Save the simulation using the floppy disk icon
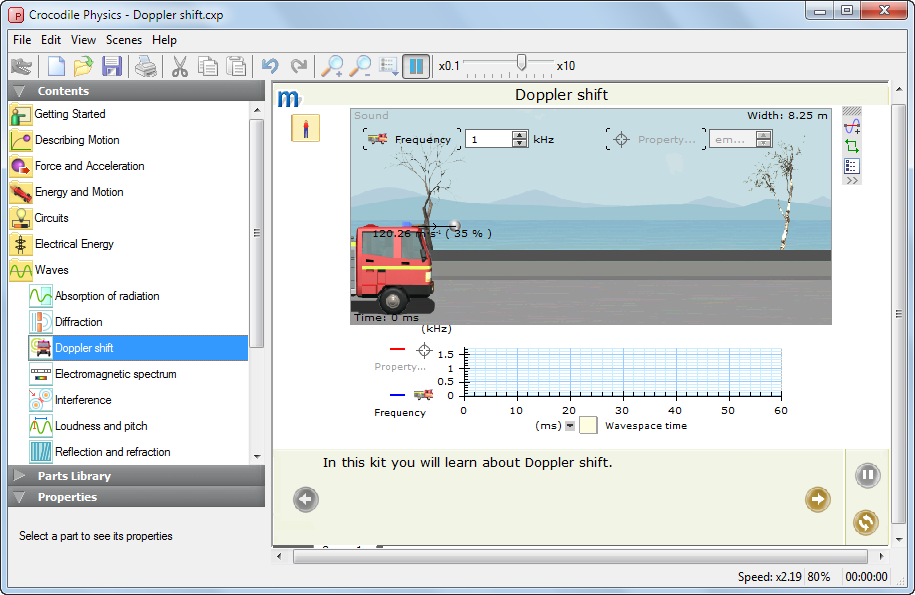The width and height of the screenshot is (915, 595). (111, 66)
